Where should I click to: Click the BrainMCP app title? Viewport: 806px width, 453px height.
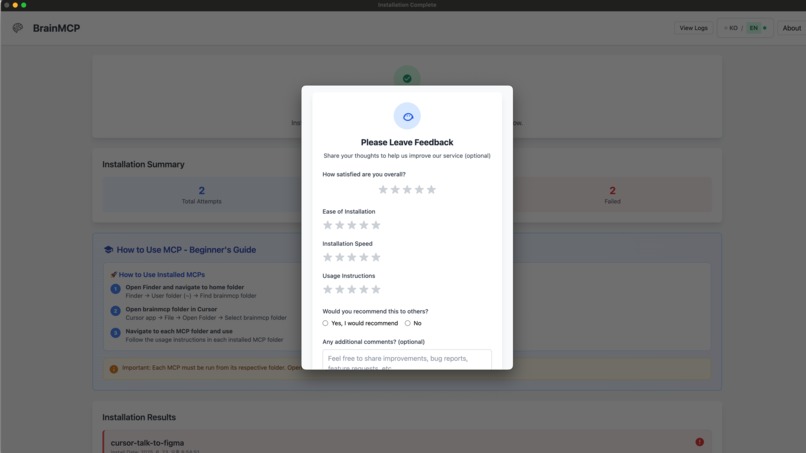57,28
